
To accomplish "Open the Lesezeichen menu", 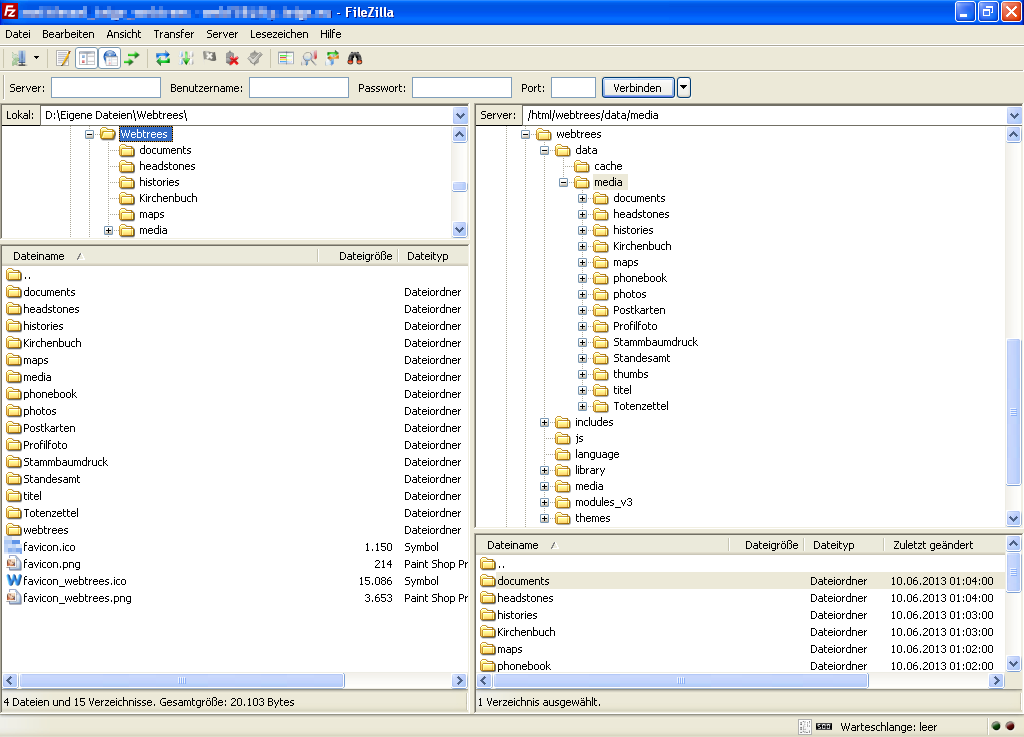I will click(280, 34).
